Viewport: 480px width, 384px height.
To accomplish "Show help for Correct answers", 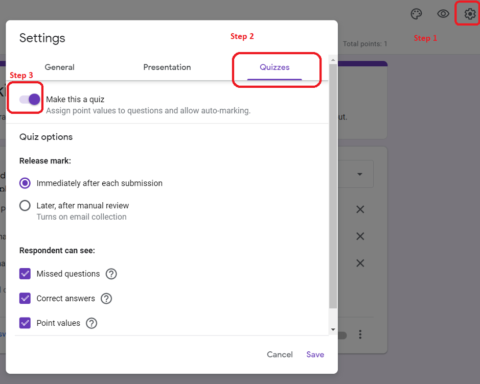I will (106, 298).
